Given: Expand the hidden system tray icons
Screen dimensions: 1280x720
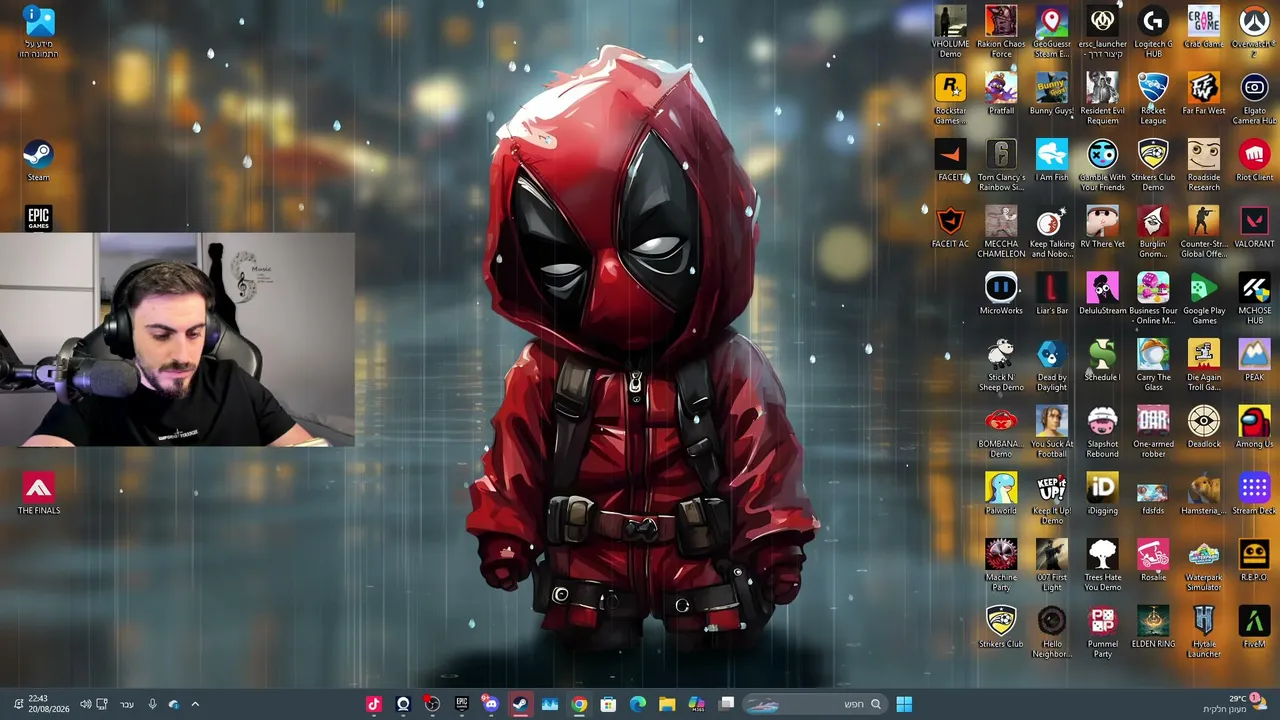Looking at the screenshot, I should click(195, 704).
